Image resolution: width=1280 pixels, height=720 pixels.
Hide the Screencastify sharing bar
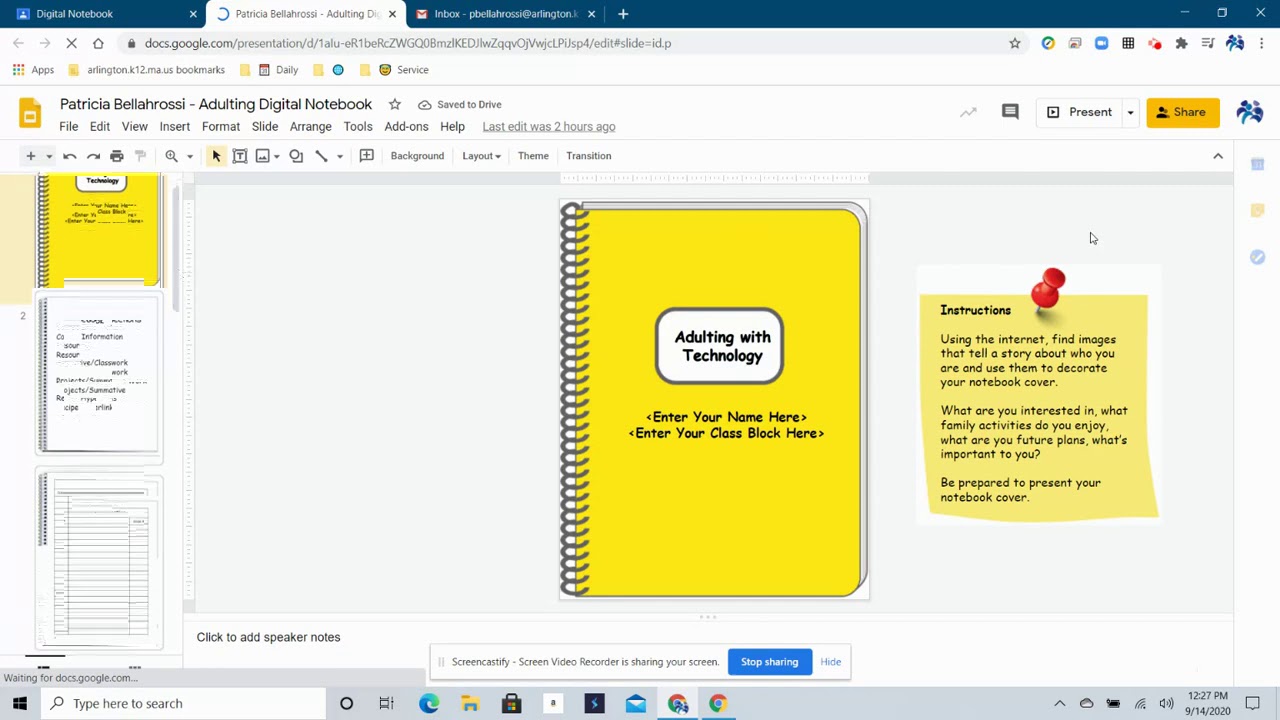click(x=830, y=662)
